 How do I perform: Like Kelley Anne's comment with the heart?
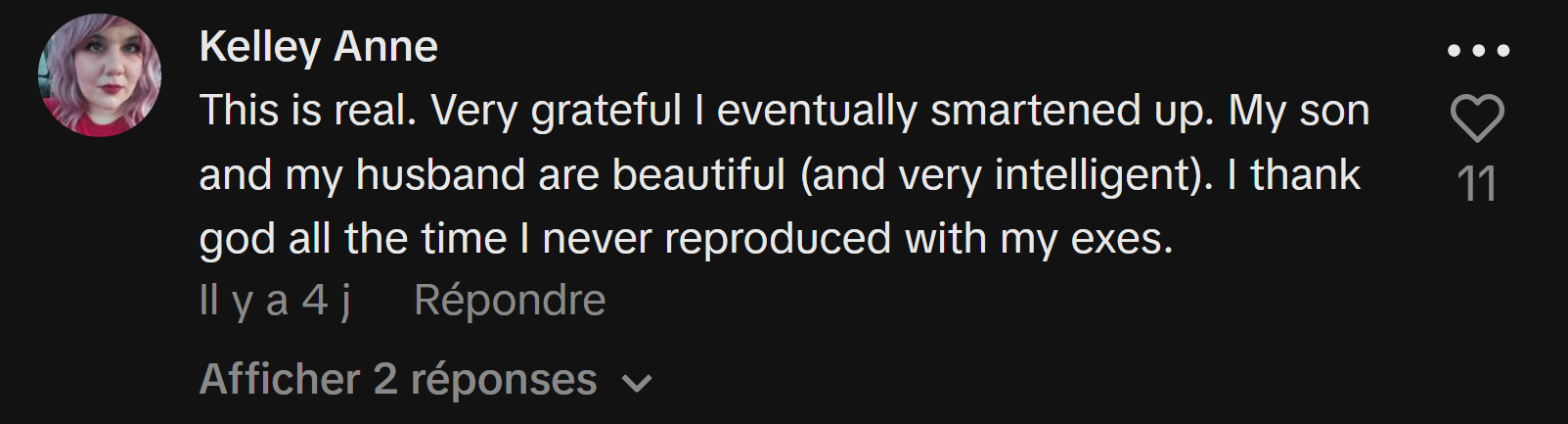click(1476, 118)
